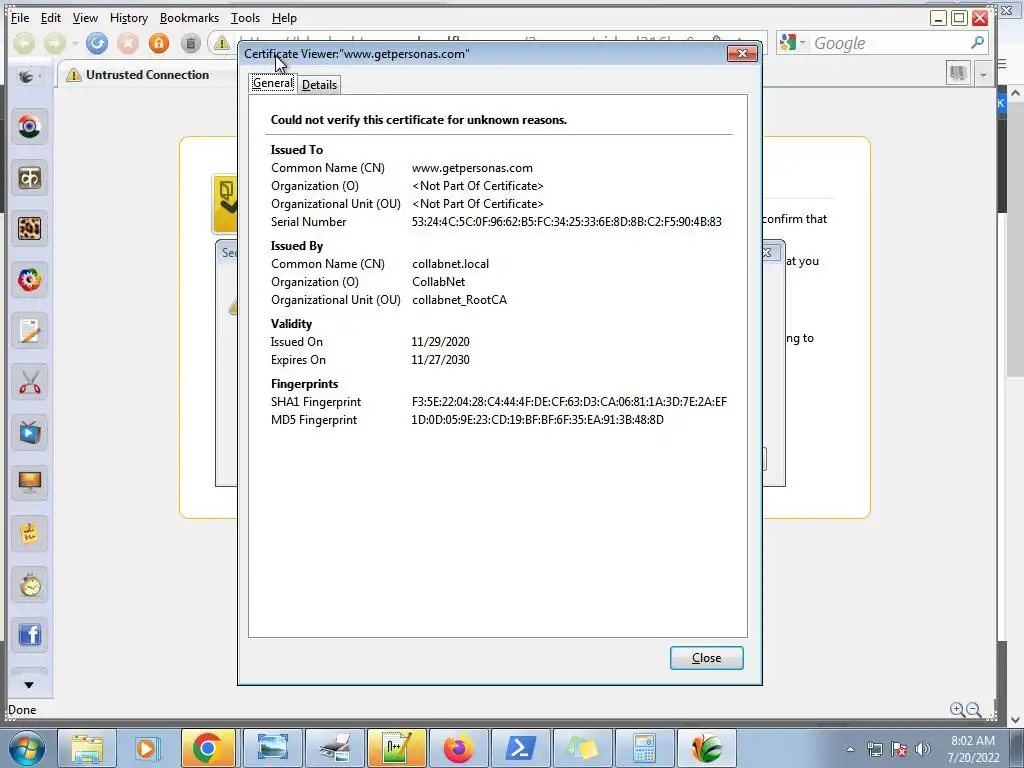Image resolution: width=1024 pixels, height=768 pixels.
Task: Click the bookmarks icon right of tab bar
Action: pos(958,73)
